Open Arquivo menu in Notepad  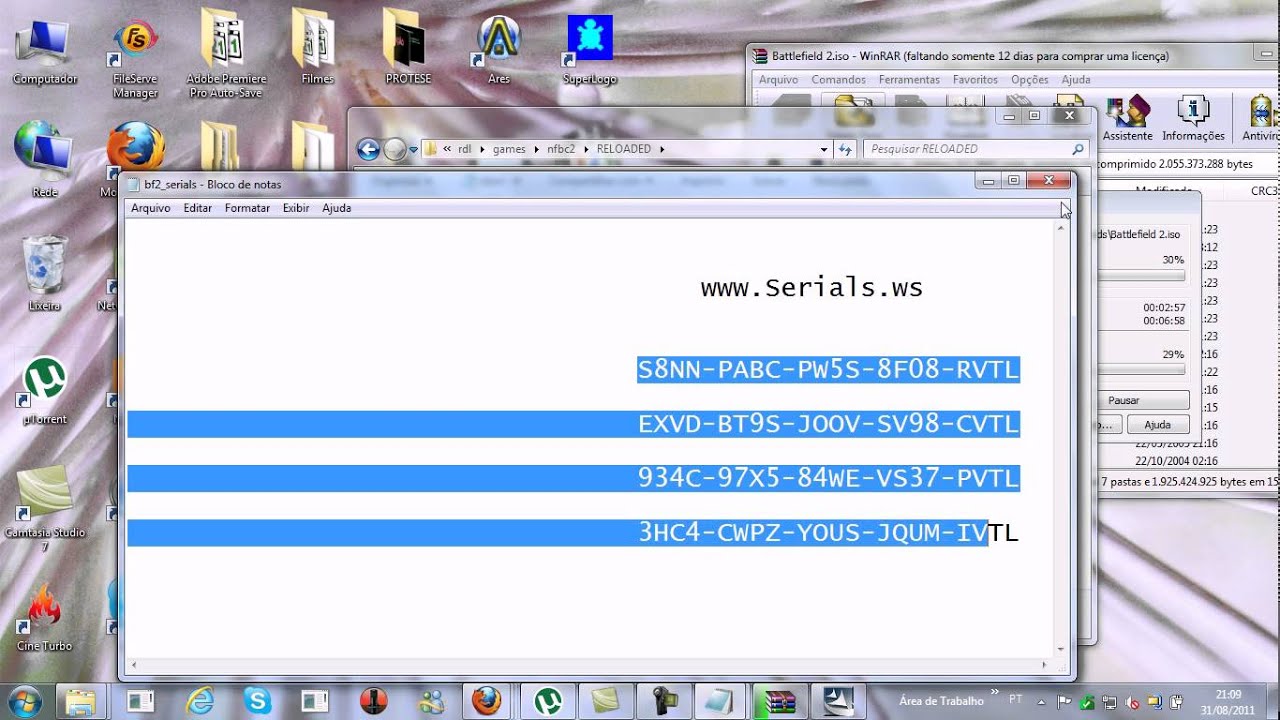[x=151, y=208]
